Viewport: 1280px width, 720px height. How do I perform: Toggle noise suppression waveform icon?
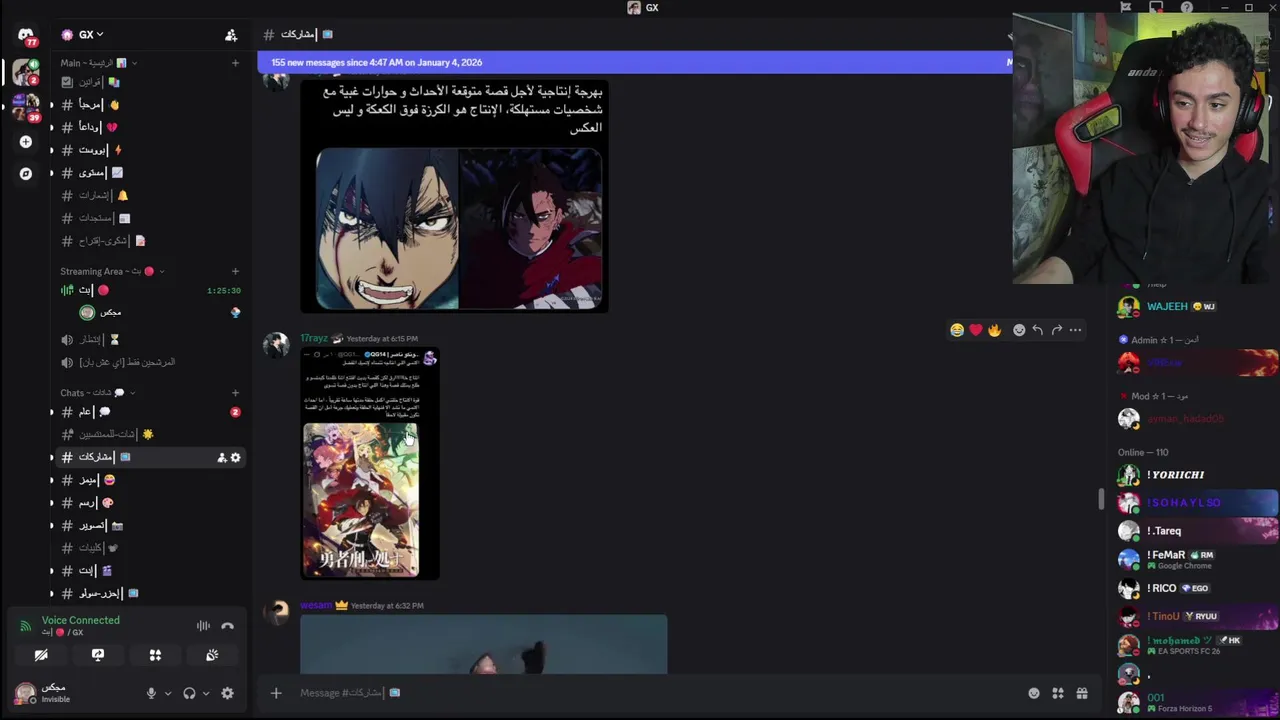(203, 626)
